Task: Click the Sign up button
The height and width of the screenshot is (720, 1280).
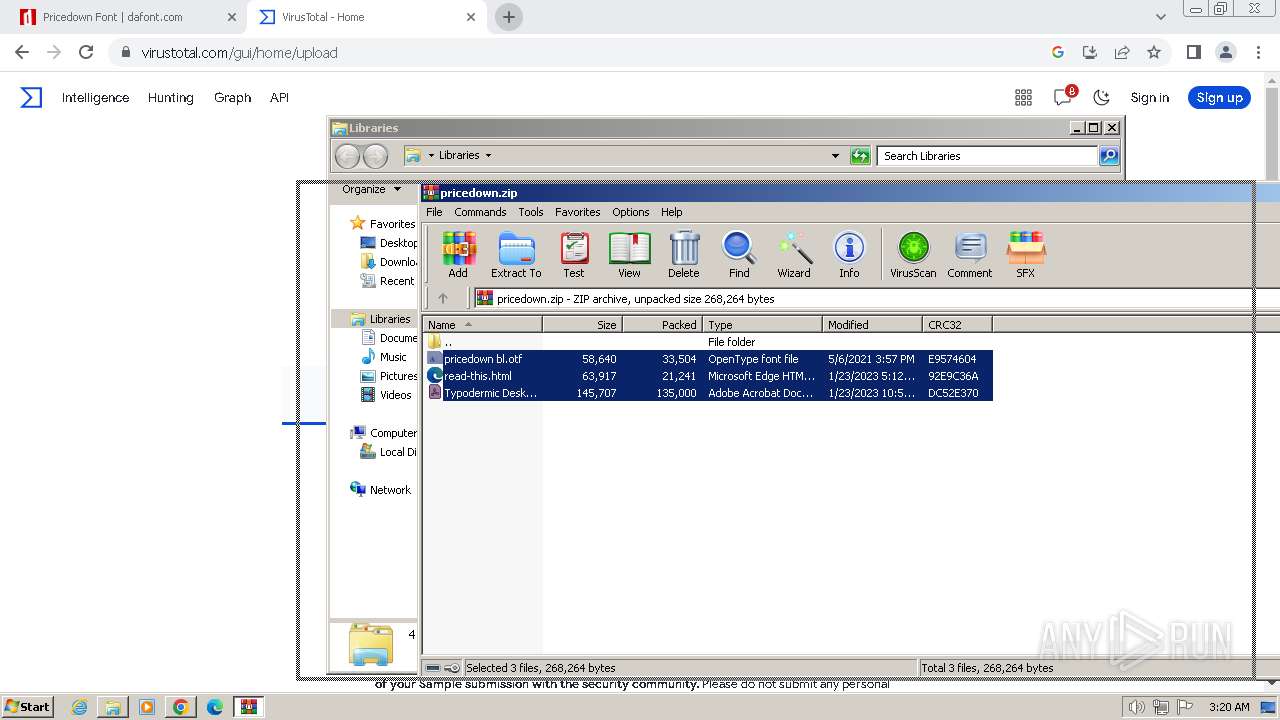Action: (x=1219, y=97)
